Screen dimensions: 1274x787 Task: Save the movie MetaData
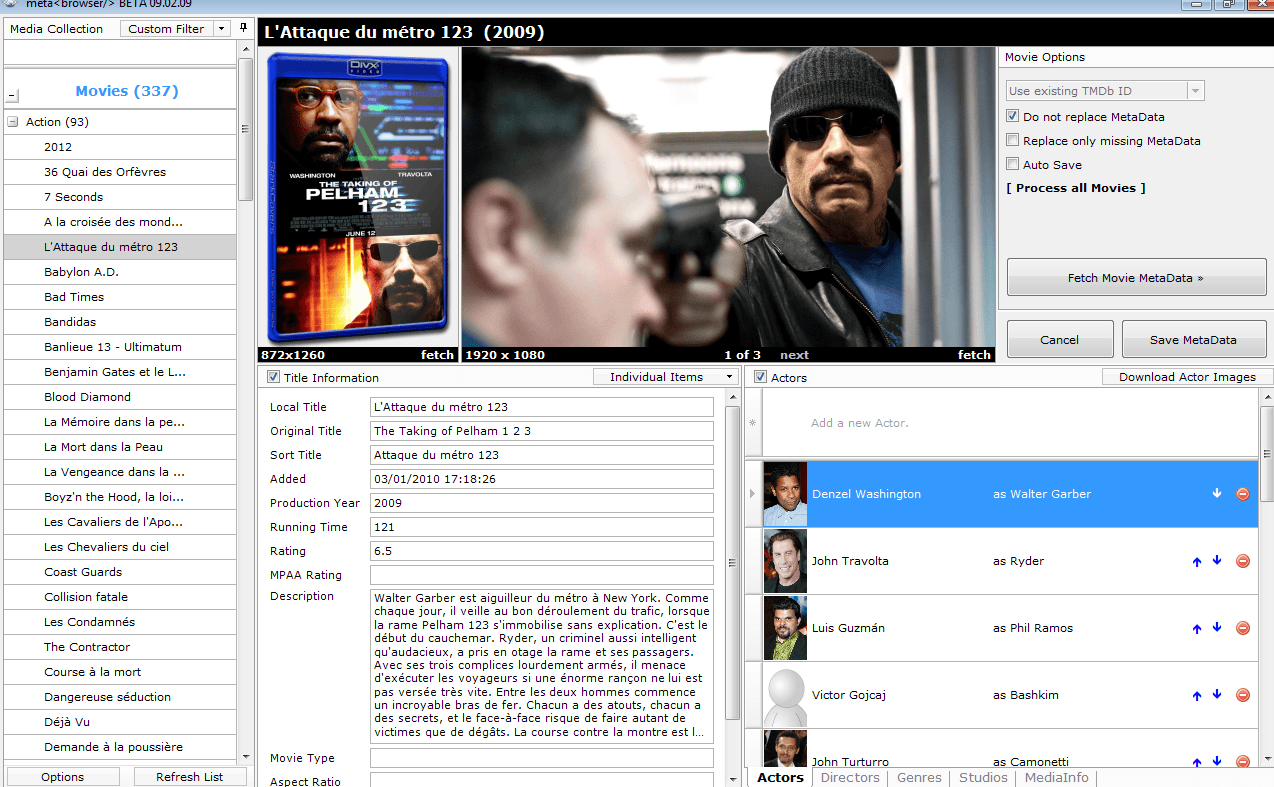pos(1193,340)
